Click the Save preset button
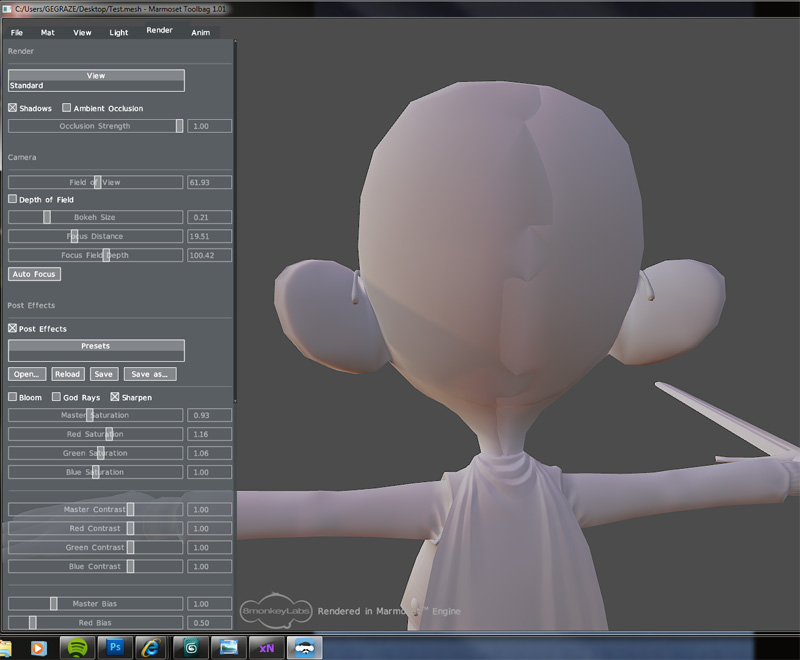 pos(104,374)
